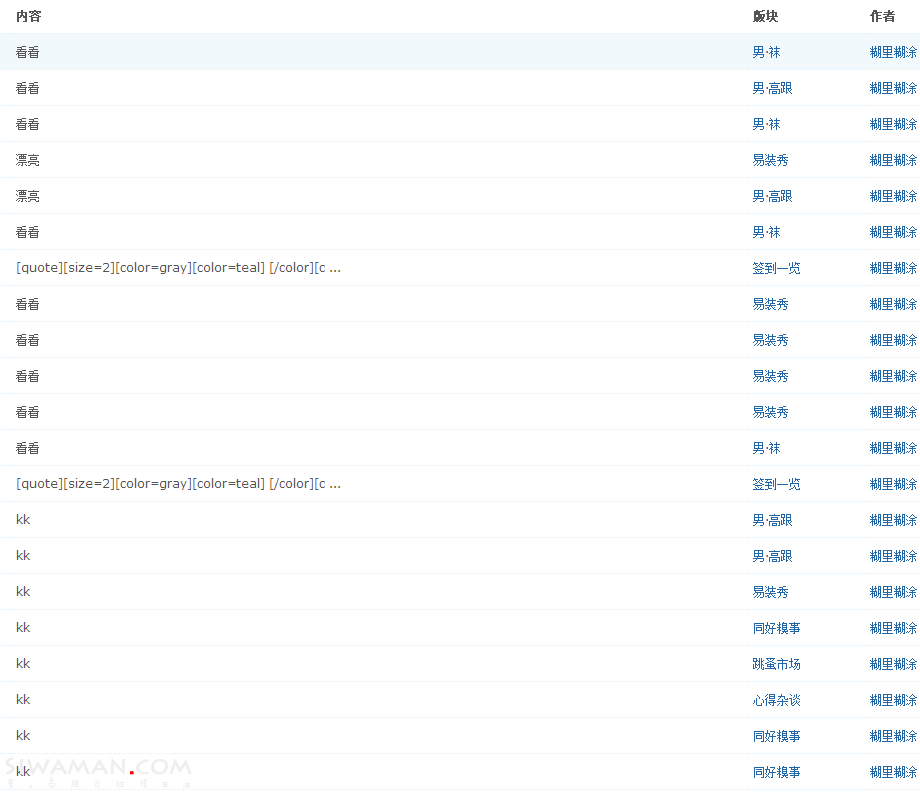The width and height of the screenshot is (920, 793).
Task: Open the second [quote] post content
Action: [178, 484]
